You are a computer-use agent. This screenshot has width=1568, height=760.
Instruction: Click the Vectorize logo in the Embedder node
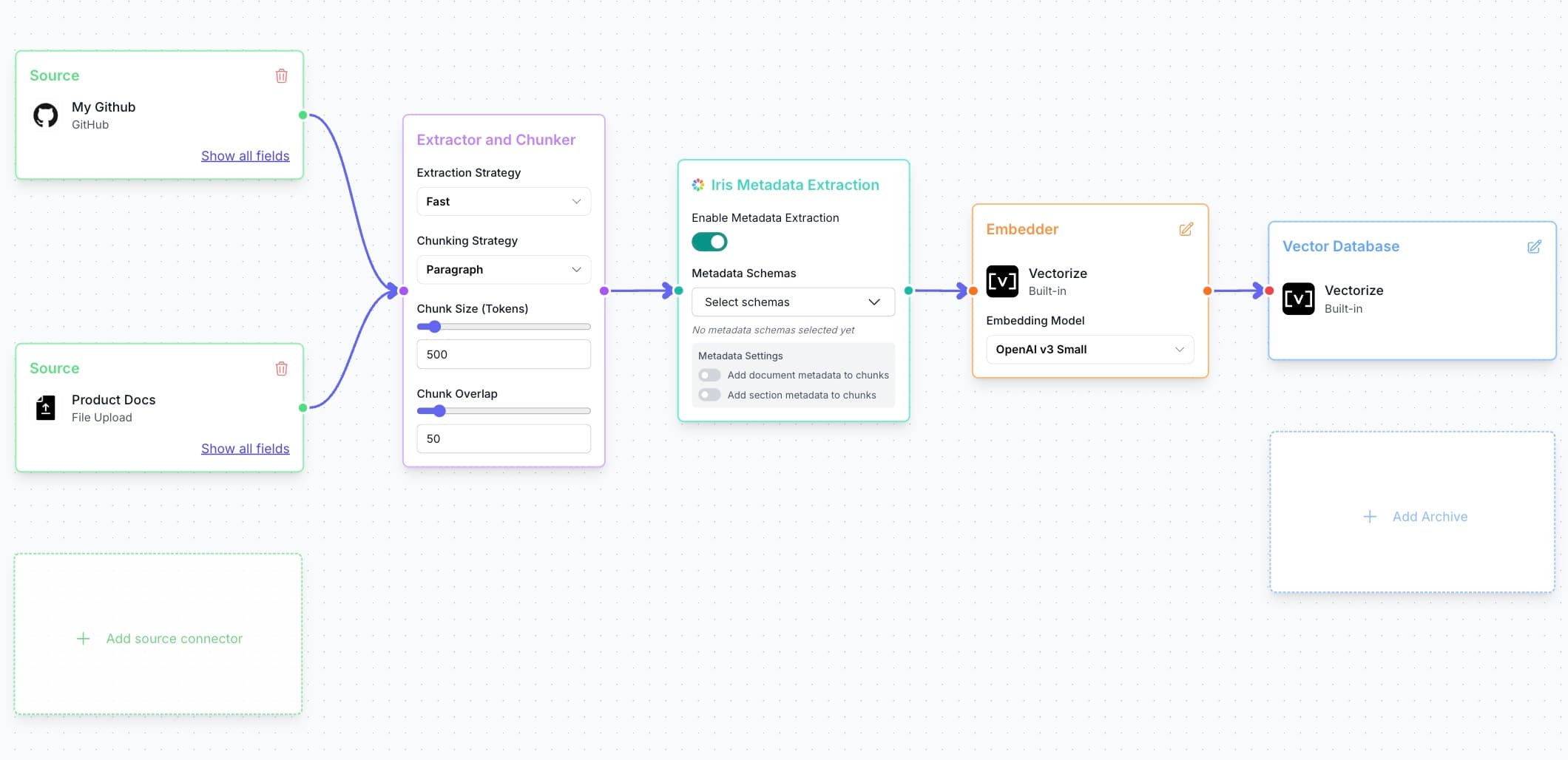(x=1002, y=281)
